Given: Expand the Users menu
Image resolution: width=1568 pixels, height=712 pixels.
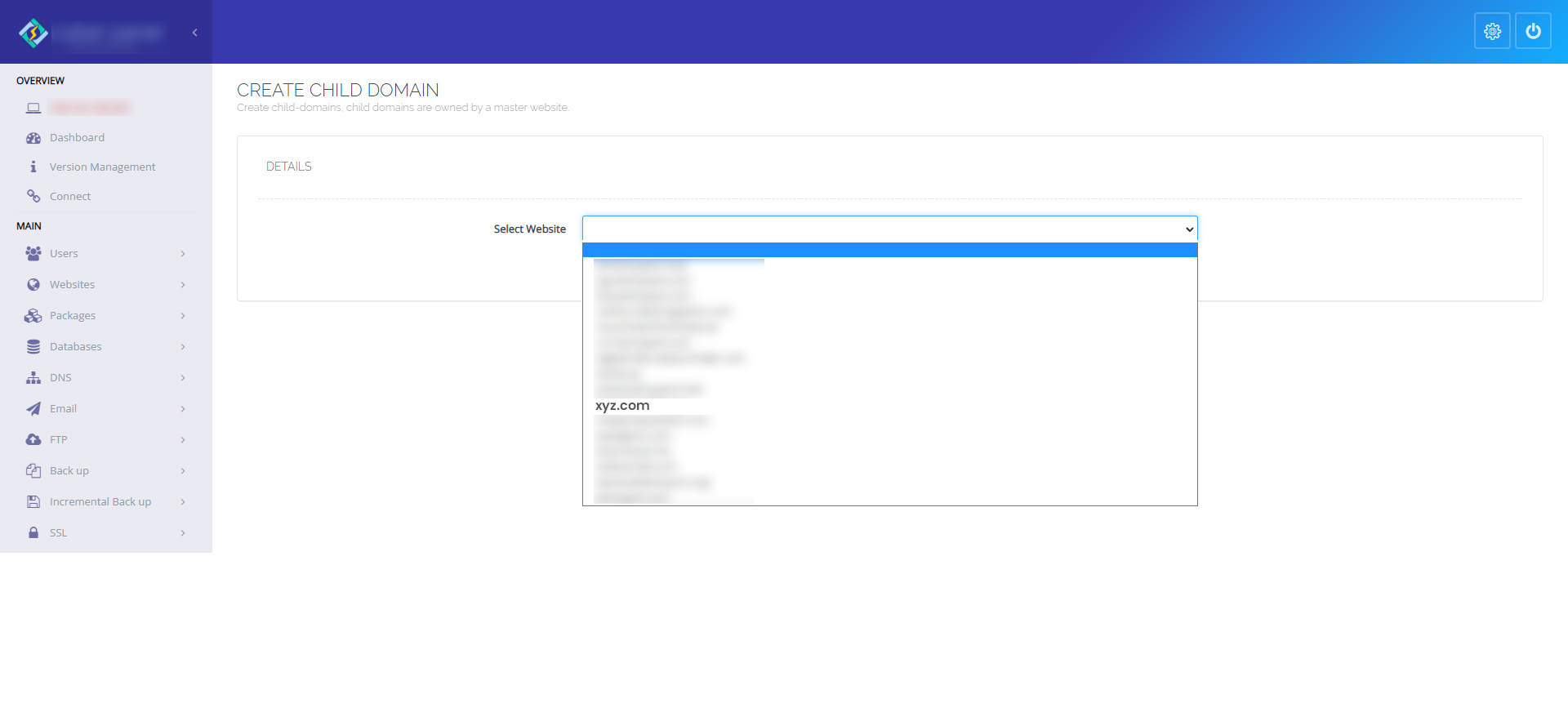Looking at the screenshot, I should (x=64, y=254).
